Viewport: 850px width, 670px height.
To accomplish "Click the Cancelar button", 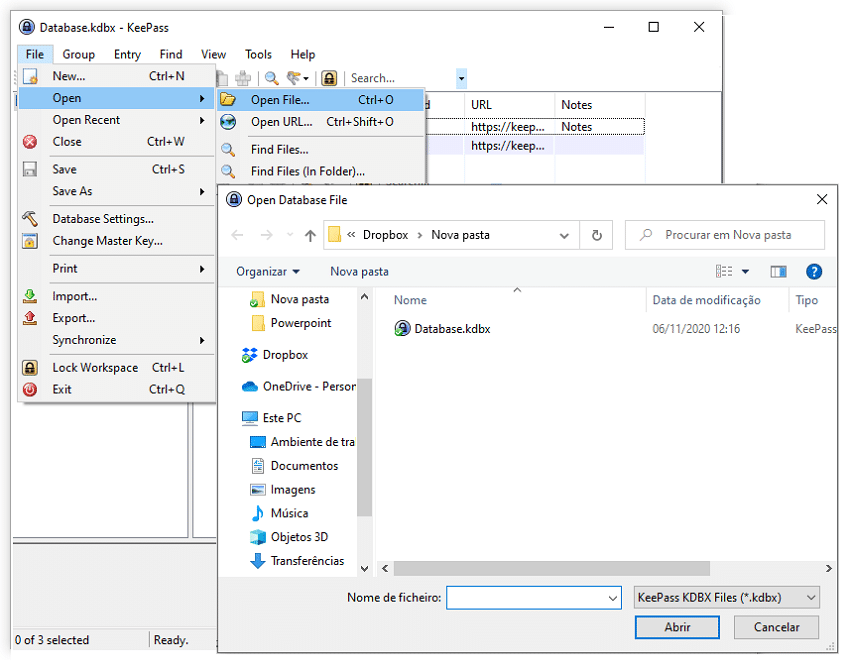I will pyautogui.click(x=776, y=627).
